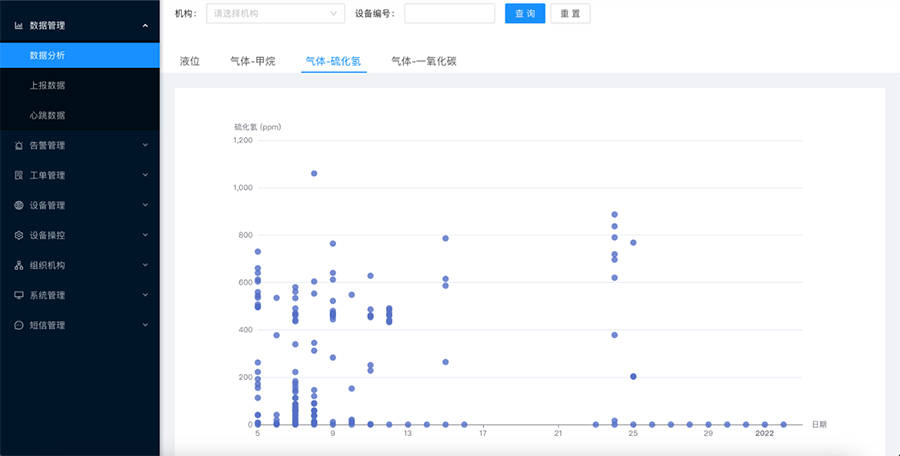Click the 设备操控 control icon
The height and width of the screenshot is (456, 900).
click(19, 236)
